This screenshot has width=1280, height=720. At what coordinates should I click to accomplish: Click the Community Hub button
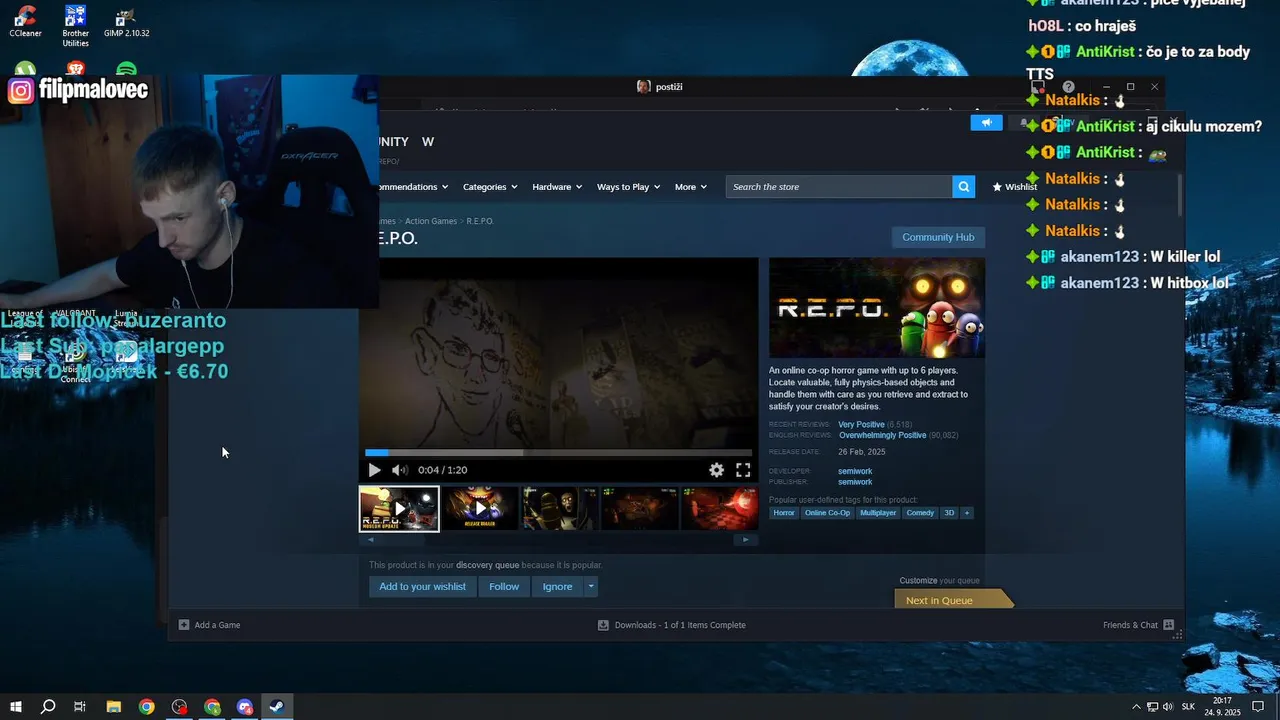tap(938, 237)
